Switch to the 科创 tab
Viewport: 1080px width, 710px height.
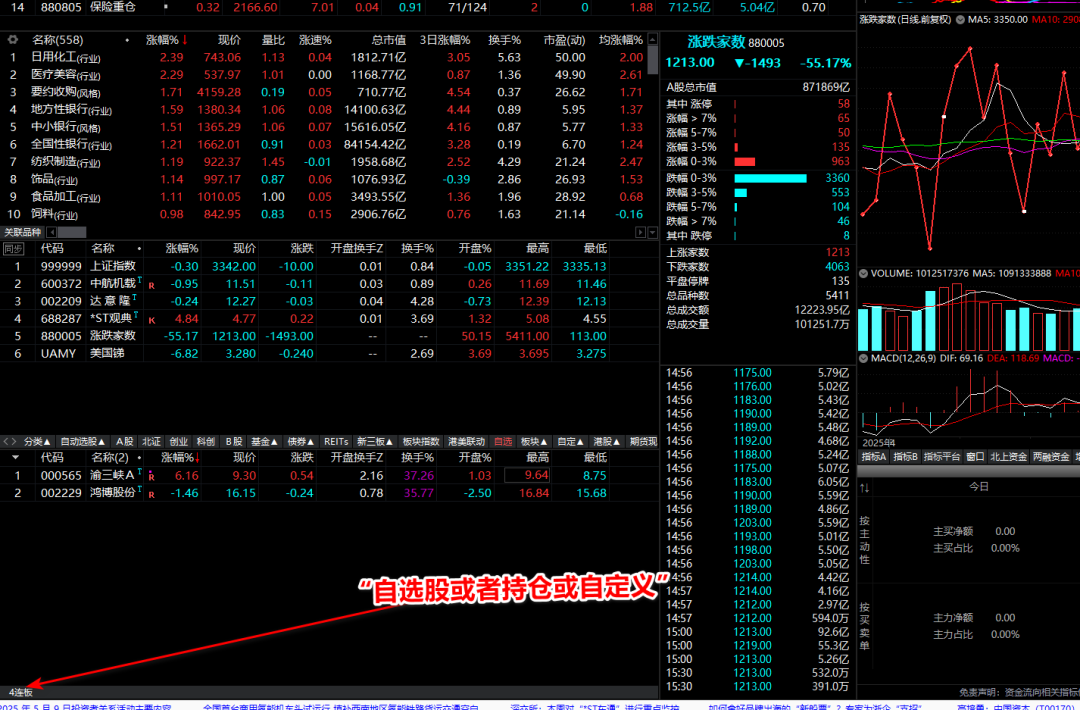coord(205,441)
